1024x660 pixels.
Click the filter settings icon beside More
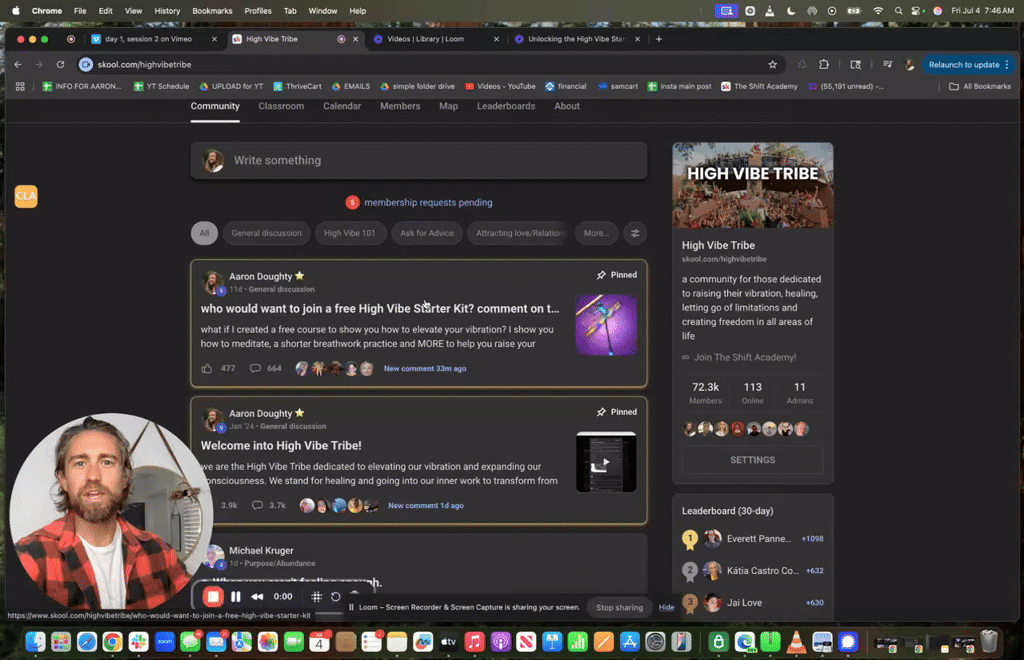pos(635,233)
